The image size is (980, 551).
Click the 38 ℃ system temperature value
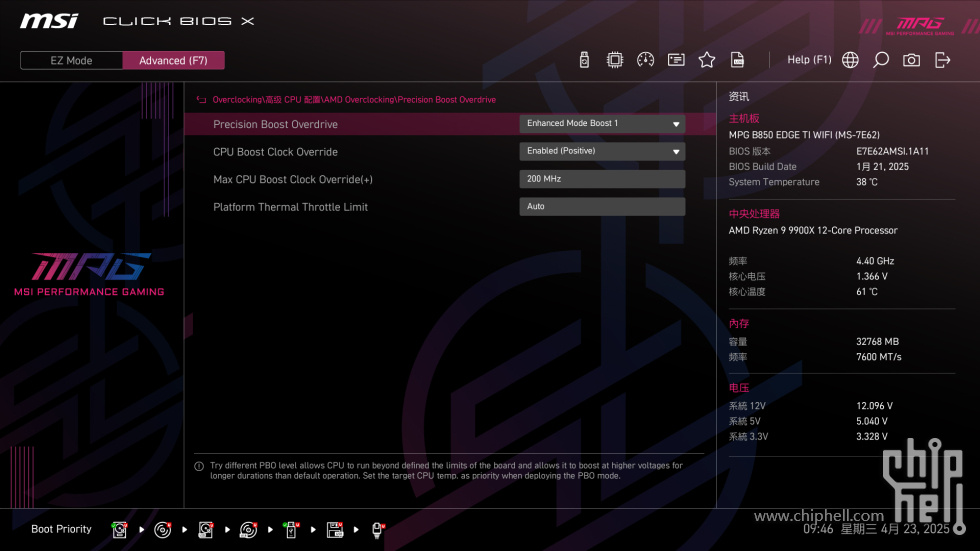tap(867, 182)
